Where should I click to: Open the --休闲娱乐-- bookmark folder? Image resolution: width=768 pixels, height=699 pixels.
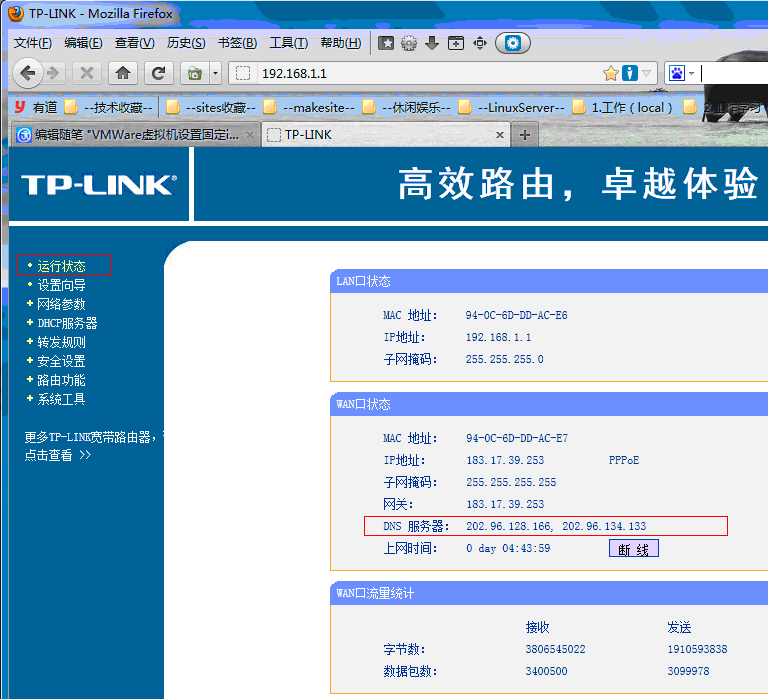406,107
